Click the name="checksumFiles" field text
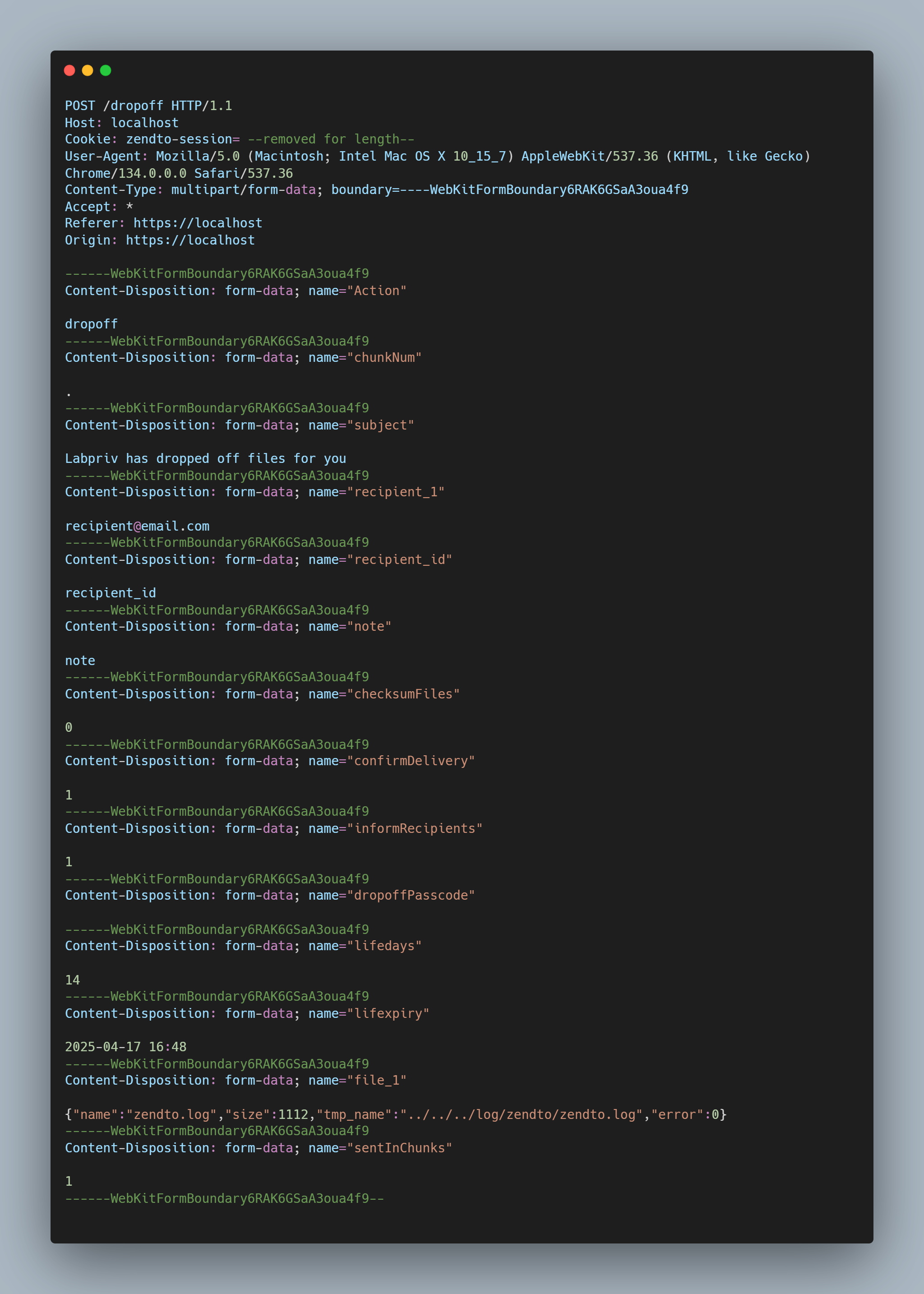 tap(384, 694)
